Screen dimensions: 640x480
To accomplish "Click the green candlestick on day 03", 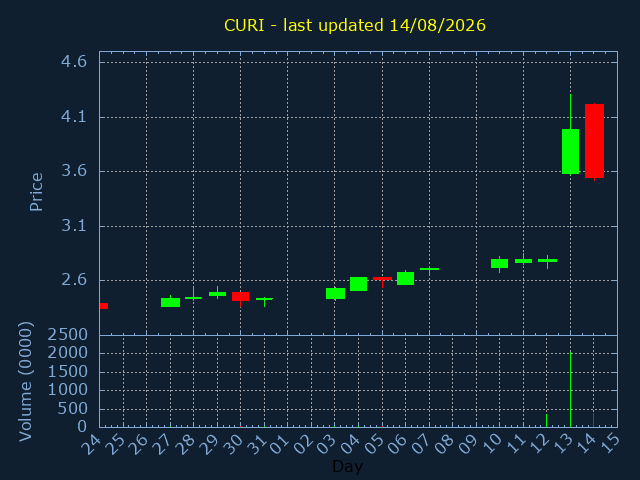I will (x=335, y=293).
